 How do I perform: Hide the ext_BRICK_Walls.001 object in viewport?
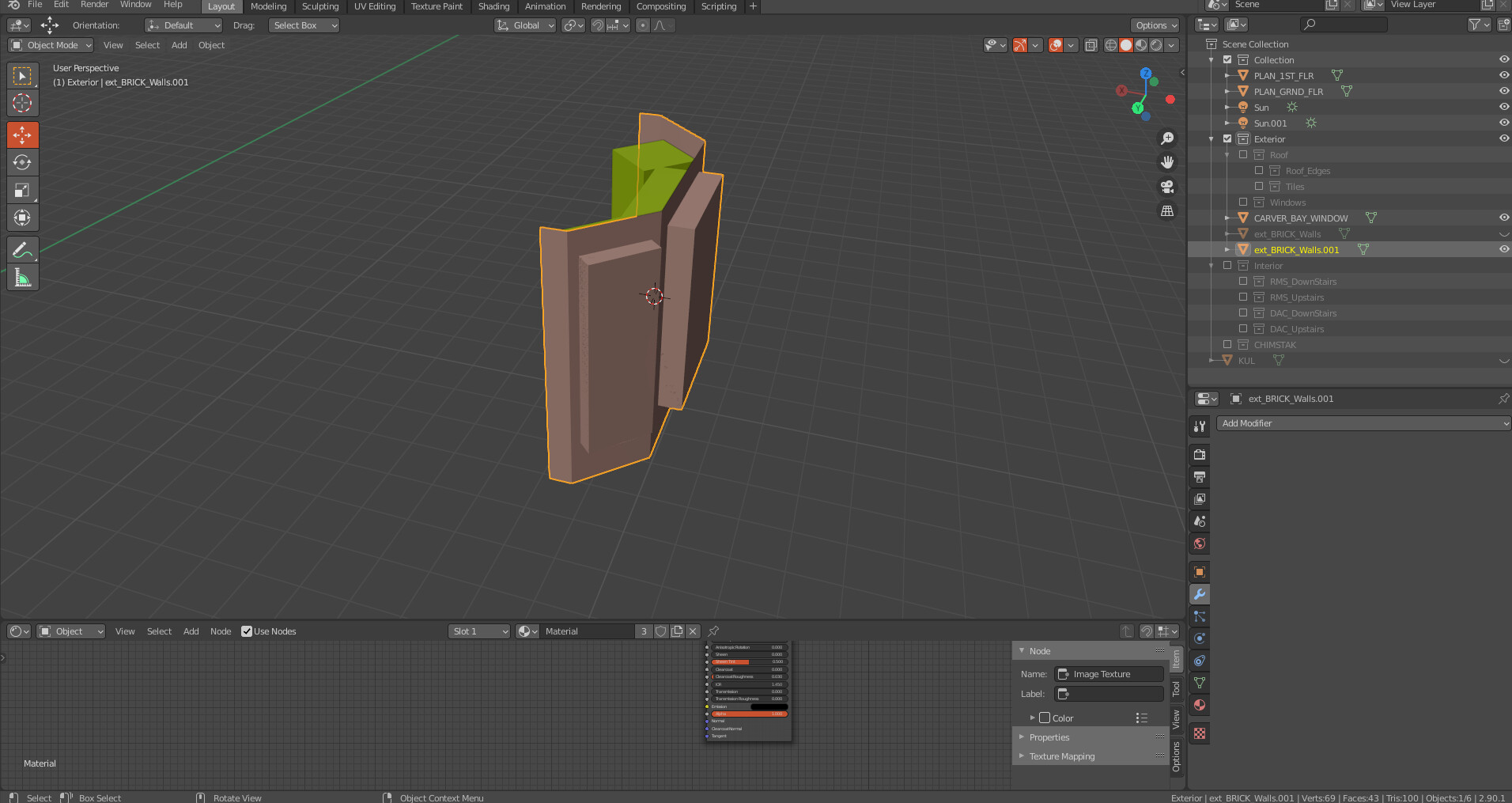(x=1503, y=249)
